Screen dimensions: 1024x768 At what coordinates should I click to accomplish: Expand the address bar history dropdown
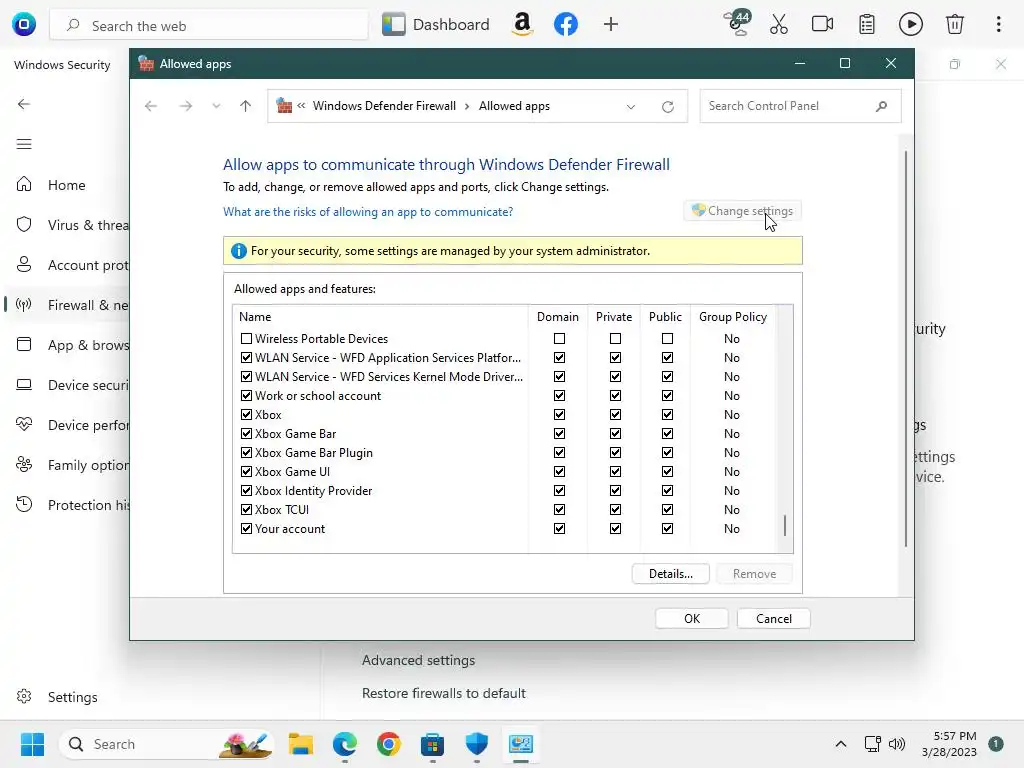coord(631,106)
